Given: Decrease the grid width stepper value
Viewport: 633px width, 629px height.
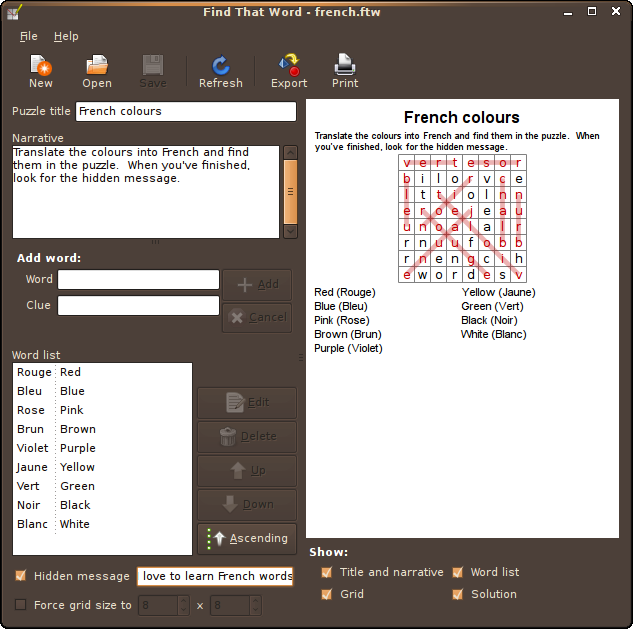Looking at the screenshot, I should (183, 610).
